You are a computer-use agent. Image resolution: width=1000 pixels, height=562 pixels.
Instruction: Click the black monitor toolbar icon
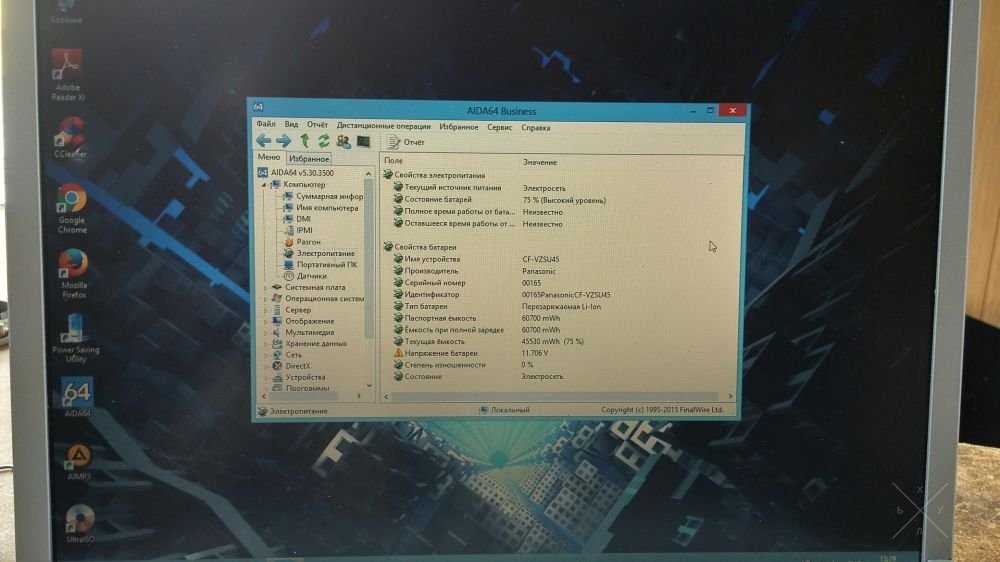pyautogui.click(x=363, y=141)
